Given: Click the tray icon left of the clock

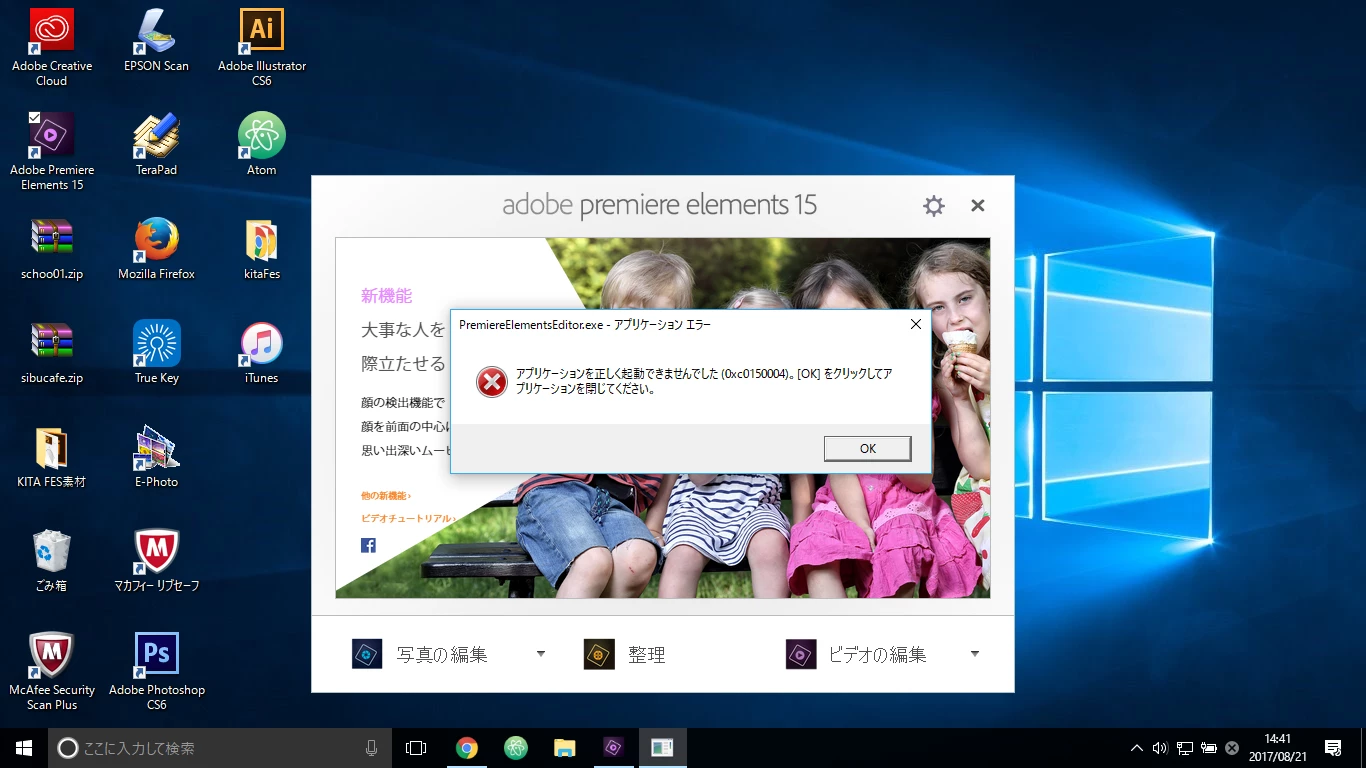Looking at the screenshot, I should [x=1232, y=748].
